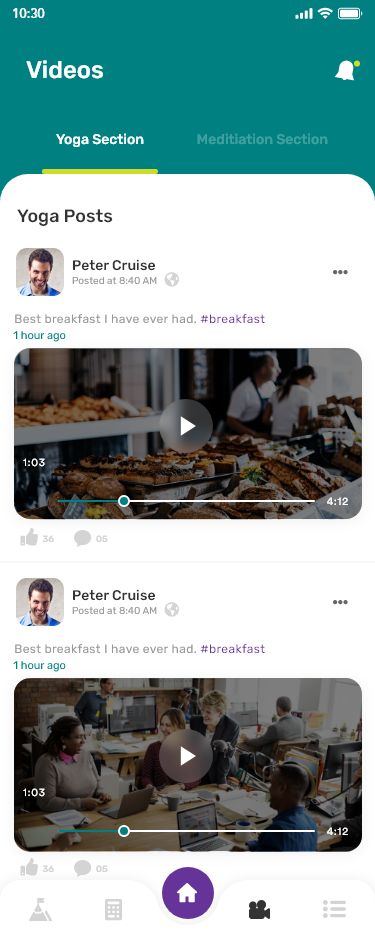Open Peter Cruise's name on second post

click(114, 595)
